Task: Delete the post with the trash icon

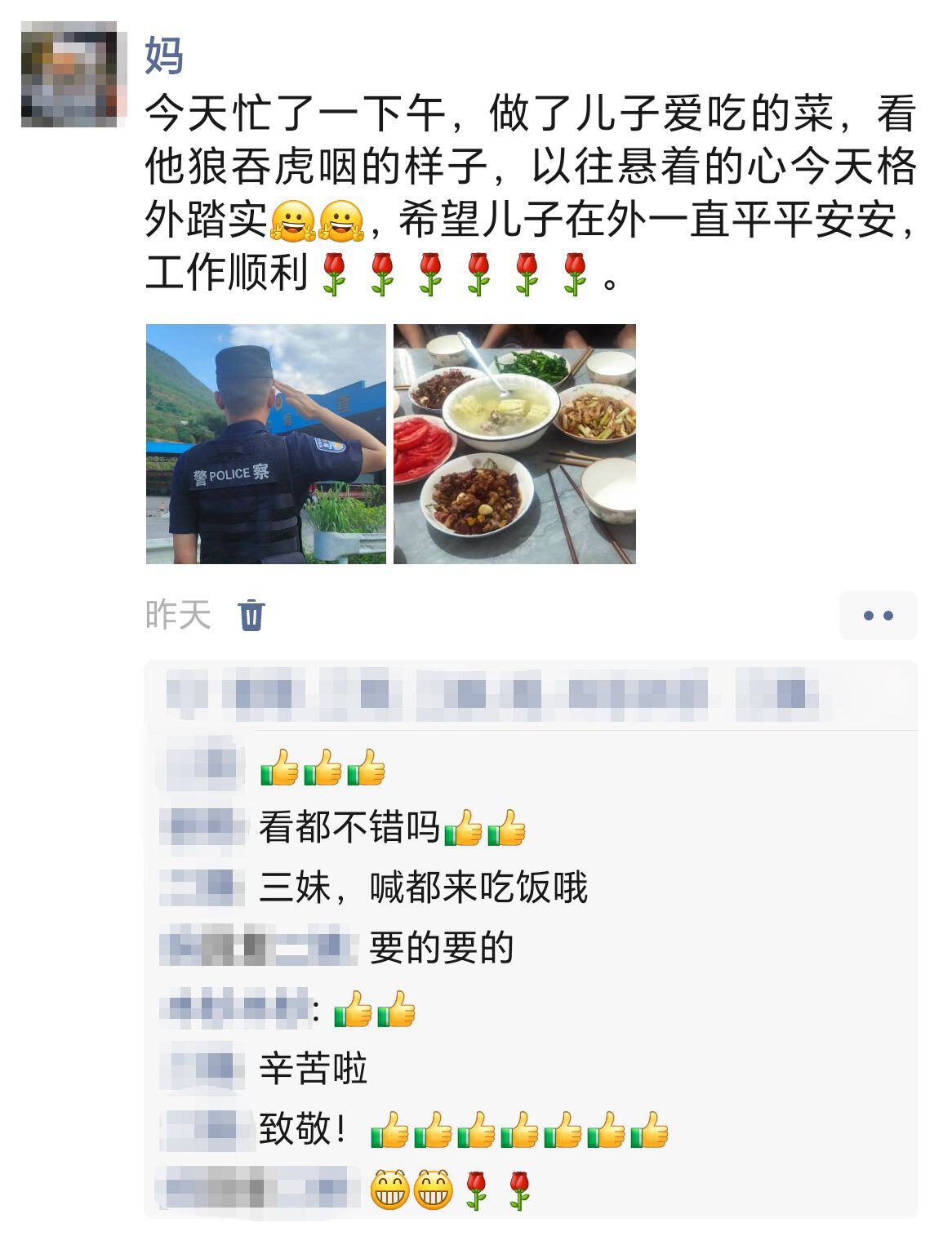Action: coord(251,615)
